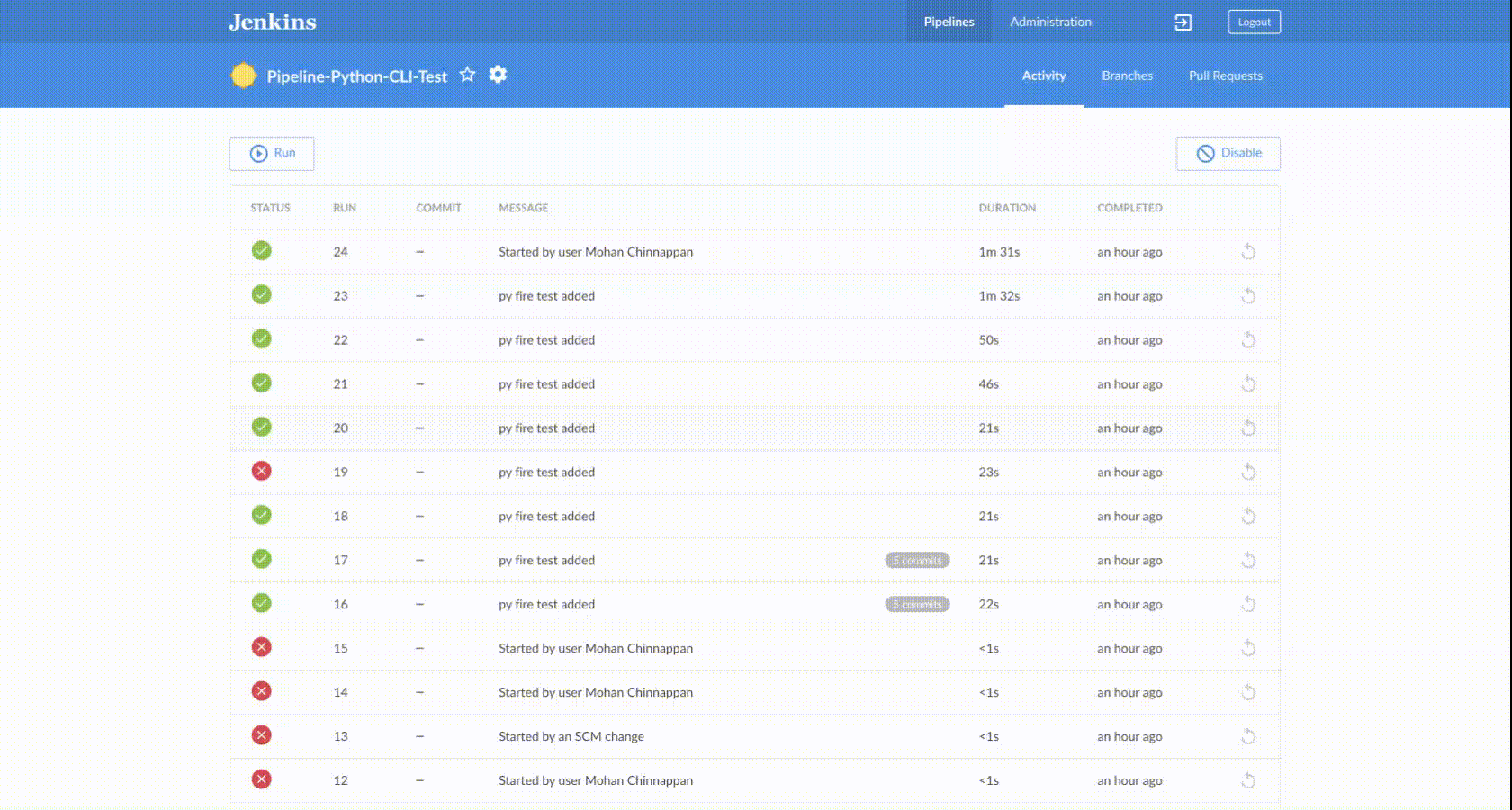This screenshot has width=1512, height=810.
Task: Click success status icon of run 17
Action: [262, 559]
